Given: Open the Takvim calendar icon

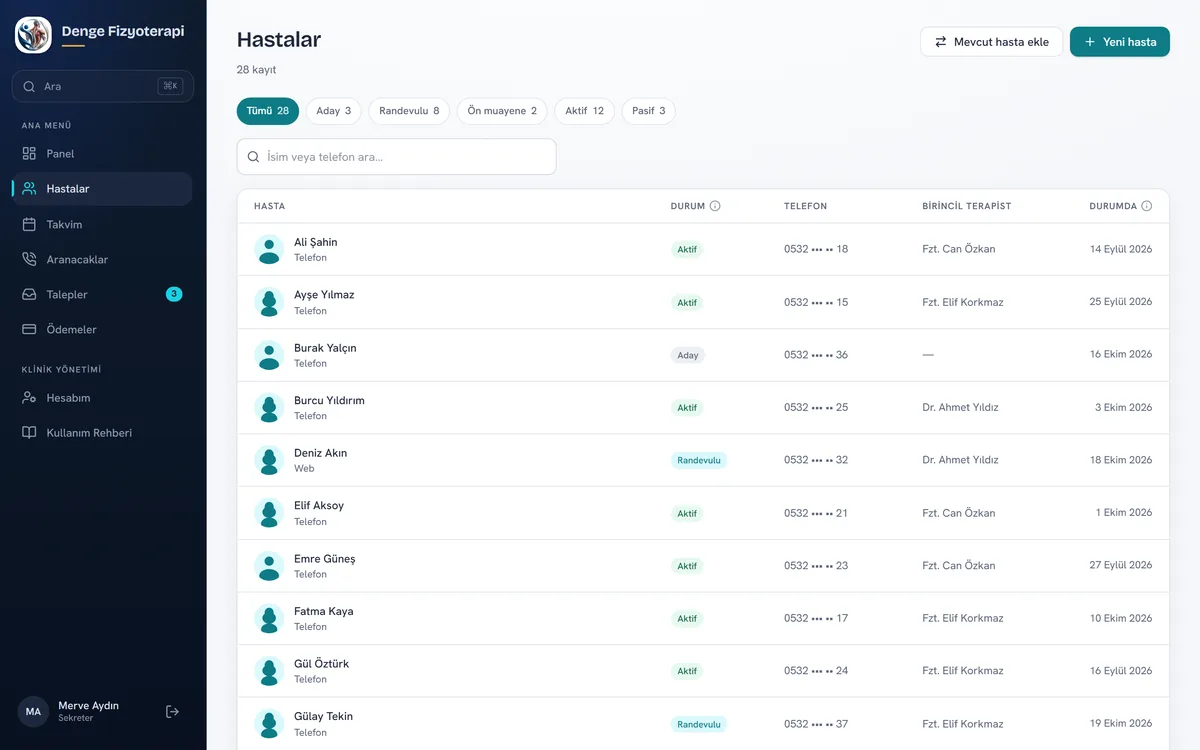Looking at the screenshot, I should click(29, 225).
